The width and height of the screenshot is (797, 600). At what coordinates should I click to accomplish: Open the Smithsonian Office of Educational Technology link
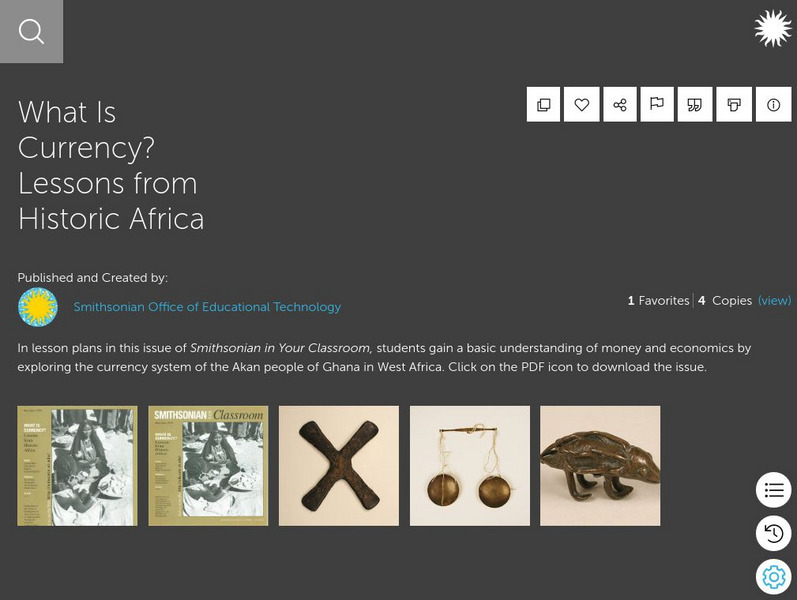coord(207,307)
